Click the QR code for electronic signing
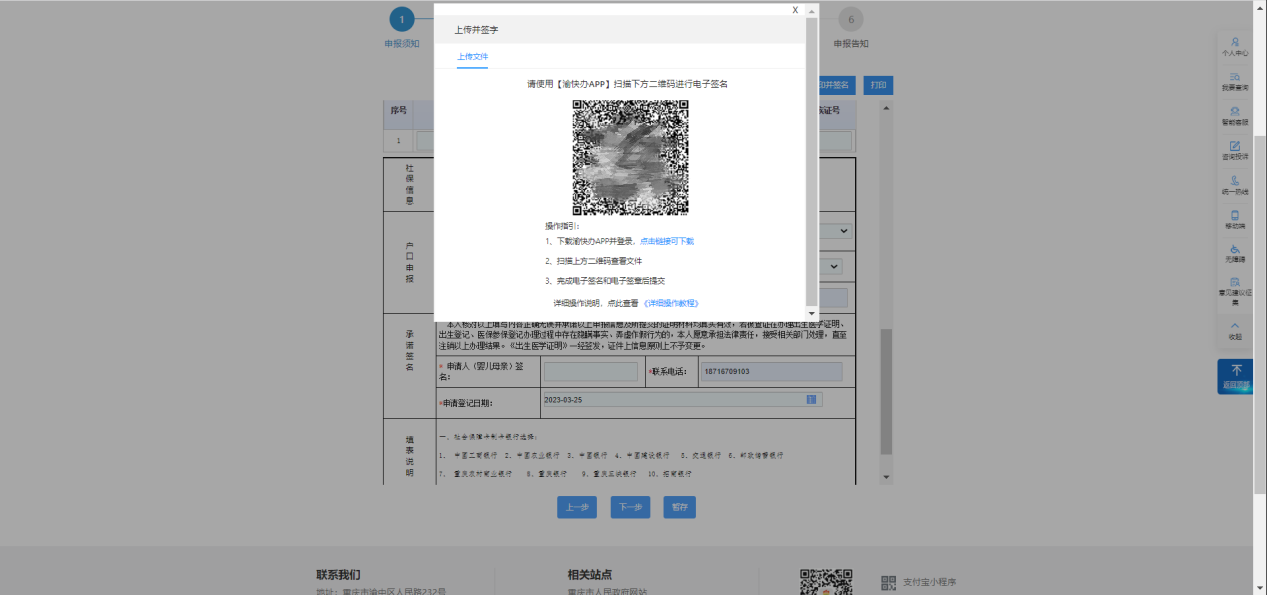1267x595 pixels. click(630, 157)
